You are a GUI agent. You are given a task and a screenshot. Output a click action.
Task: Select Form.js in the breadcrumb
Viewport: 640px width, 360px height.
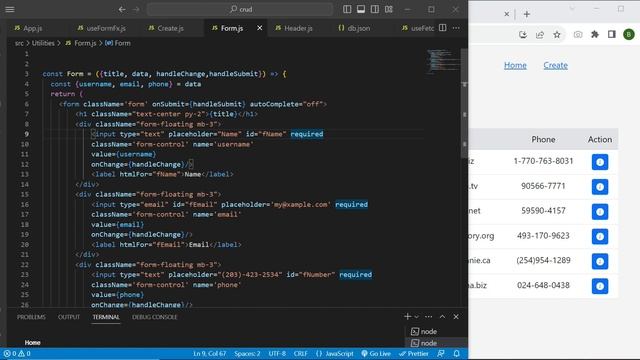point(81,43)
